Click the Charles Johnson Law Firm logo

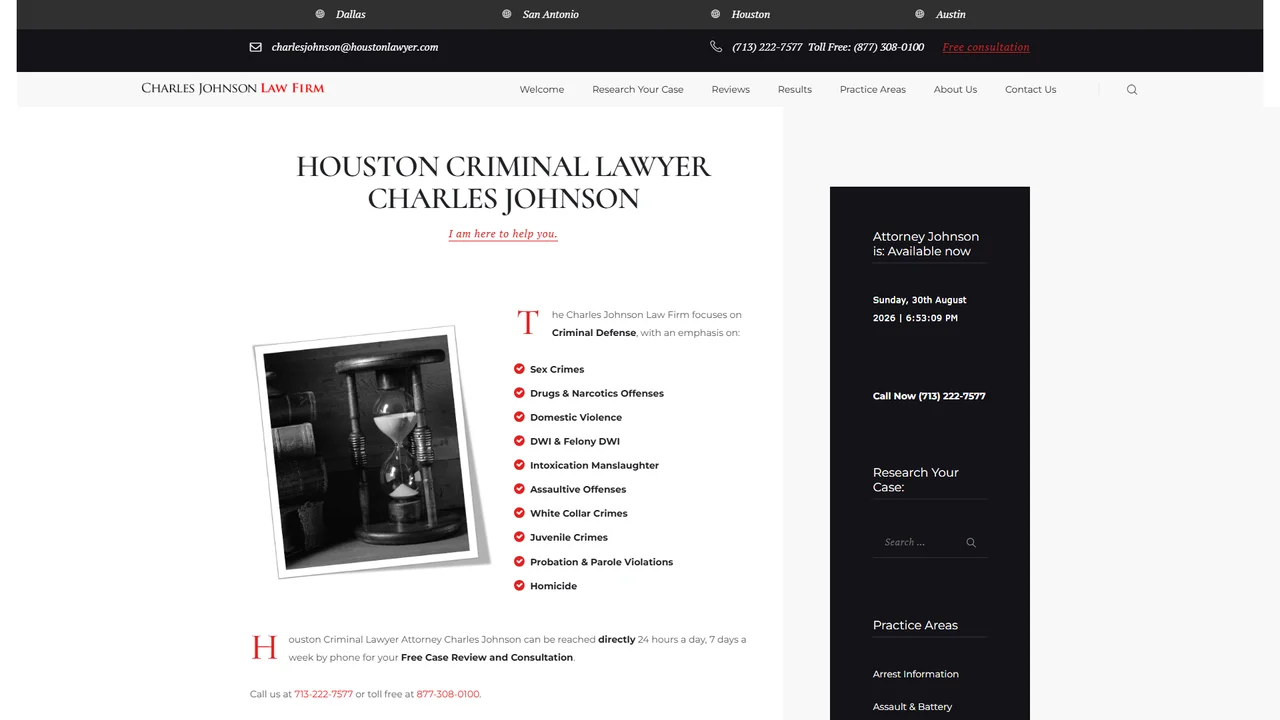click(233, 88)
